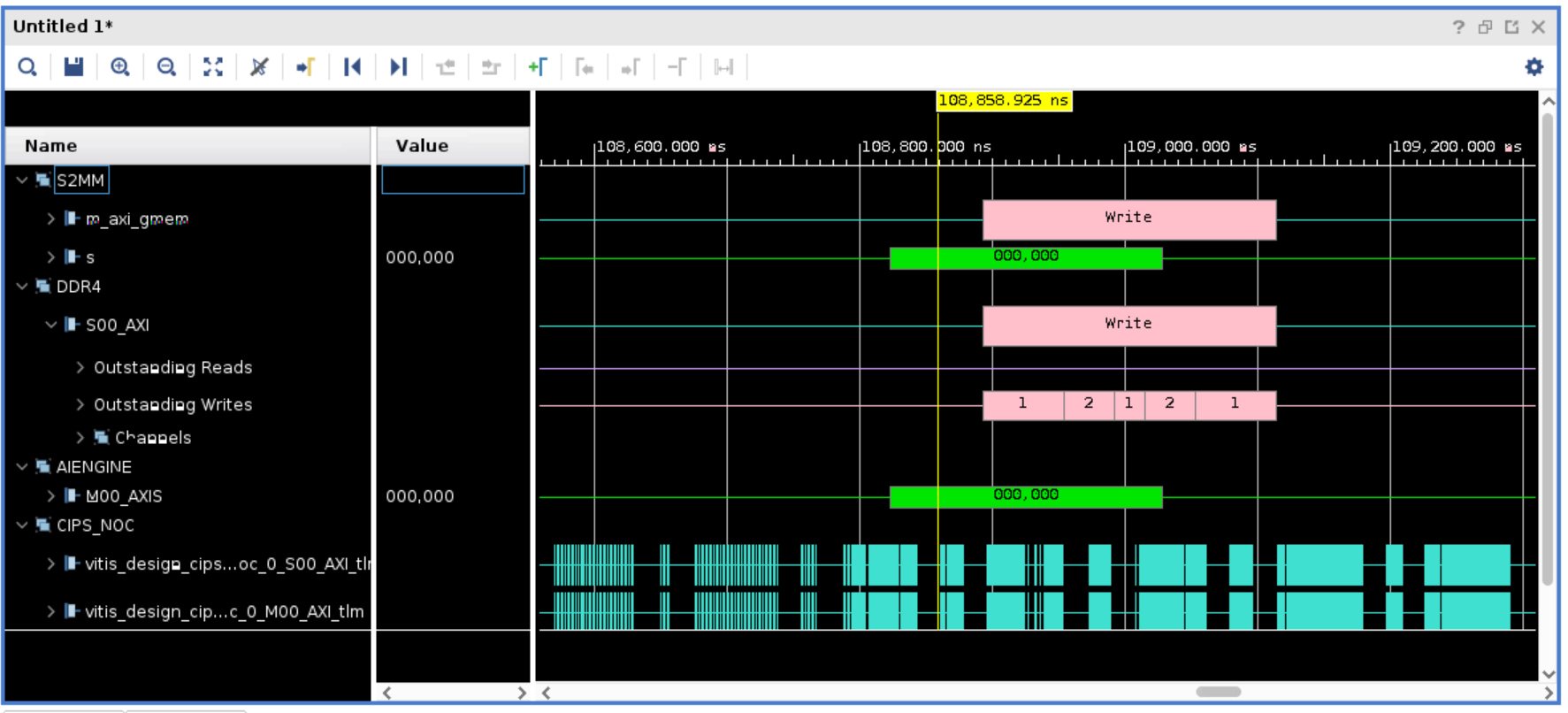The height and width of the screenshot is (713, 1568).
Task: Select the S2MM group name
Action: click(80, 180)
